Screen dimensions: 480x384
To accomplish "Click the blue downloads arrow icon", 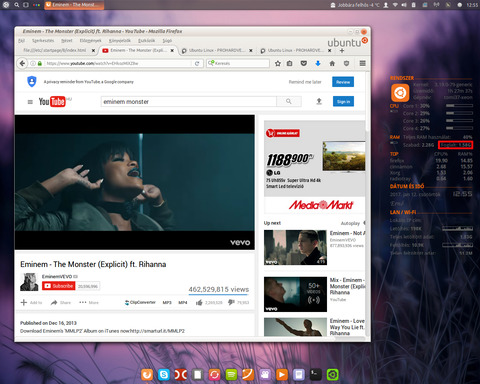I will point(318,63).
